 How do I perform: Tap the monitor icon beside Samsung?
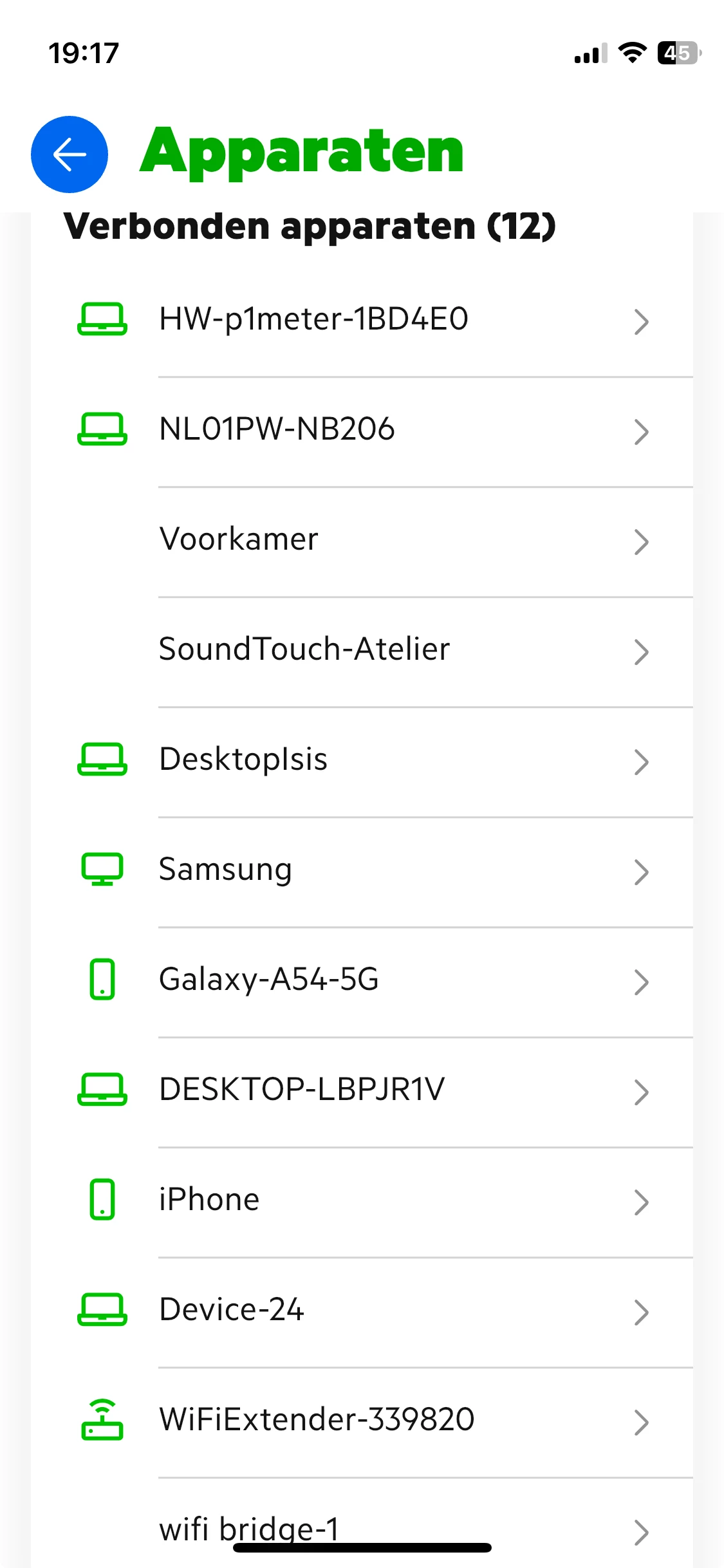(102, 869)
